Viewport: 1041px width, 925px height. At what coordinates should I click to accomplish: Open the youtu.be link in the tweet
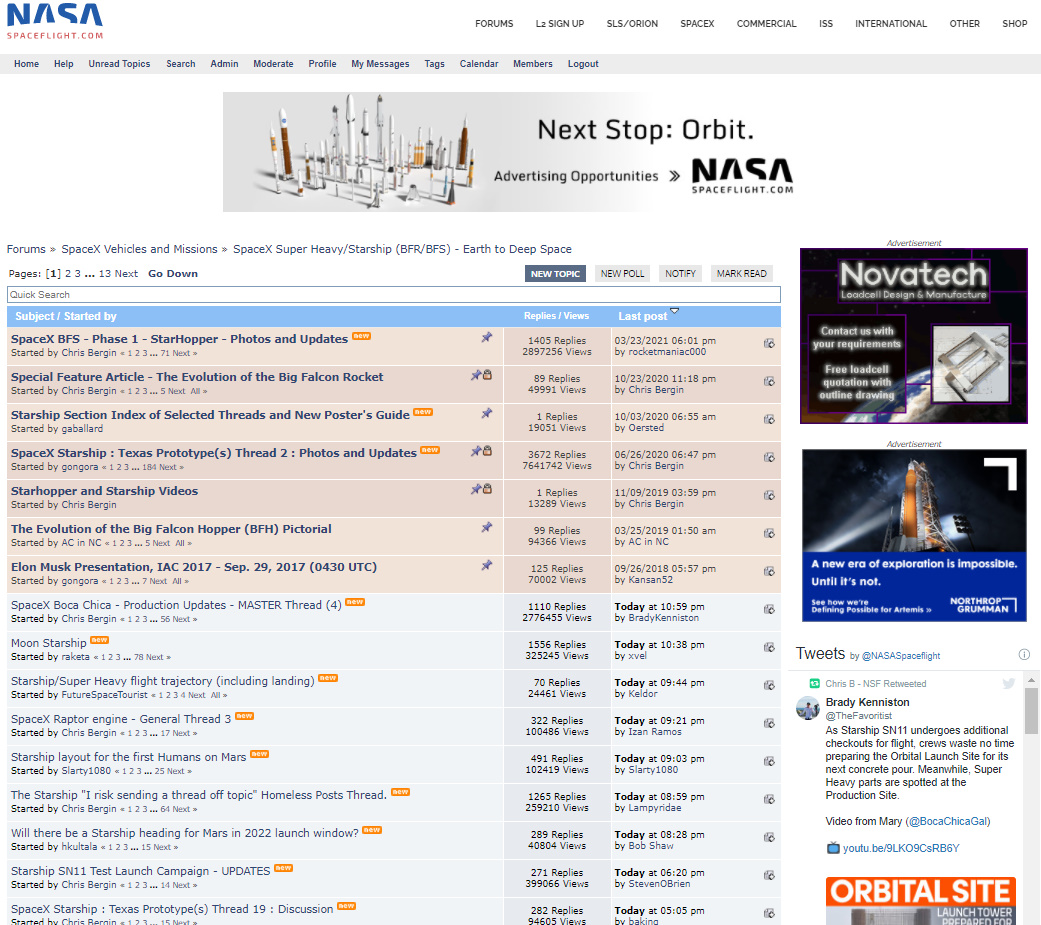point(900,848)
